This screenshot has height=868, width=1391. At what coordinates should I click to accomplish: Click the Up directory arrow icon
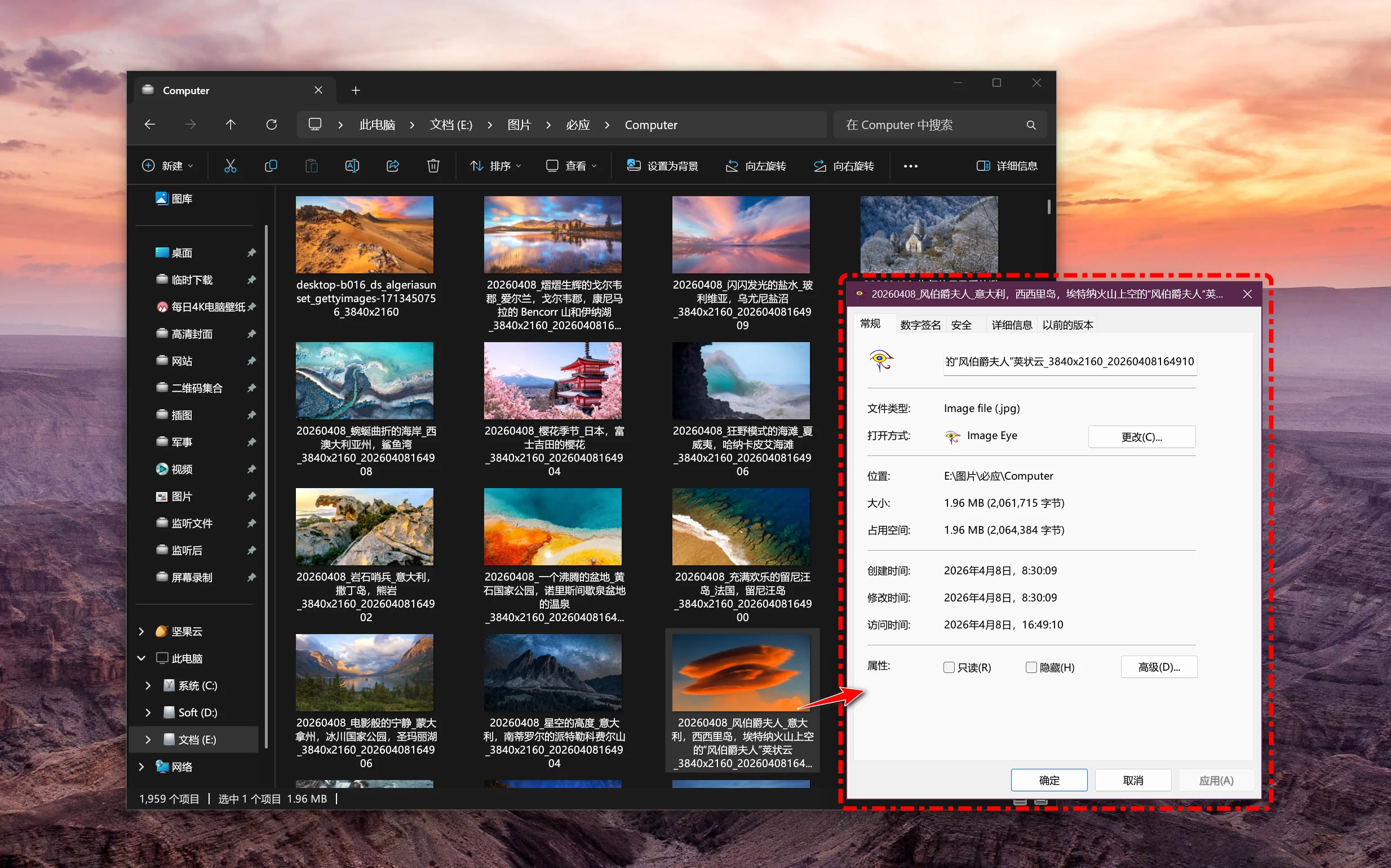231,125
